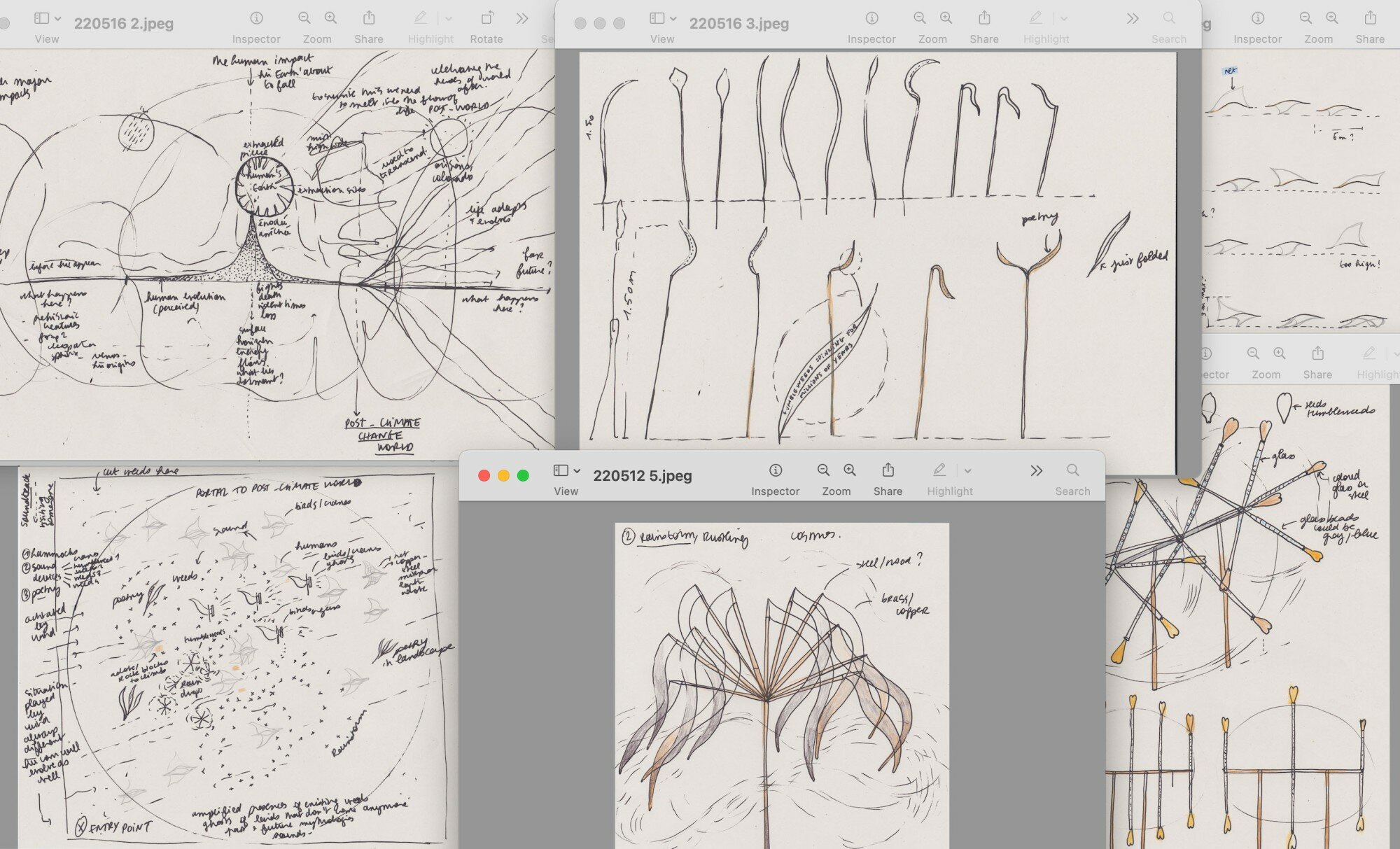Screen dimensions: 1400x849
Task: Toggle Highlight tool in 220516 3.jpeg window
Action: point(1035,19)
